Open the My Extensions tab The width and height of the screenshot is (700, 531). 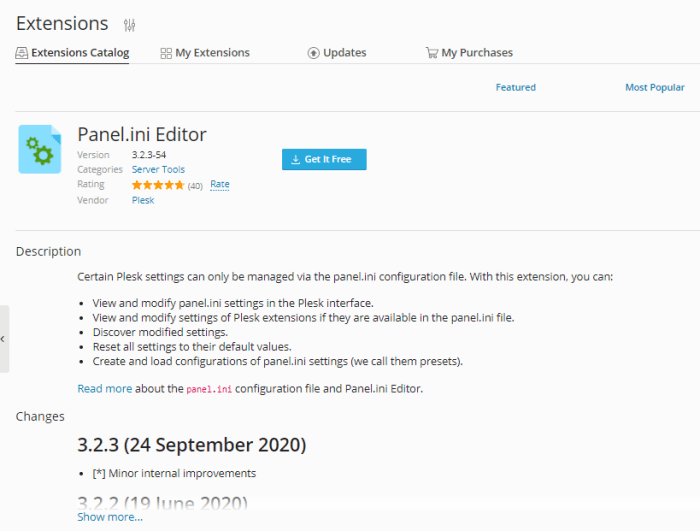205,53
